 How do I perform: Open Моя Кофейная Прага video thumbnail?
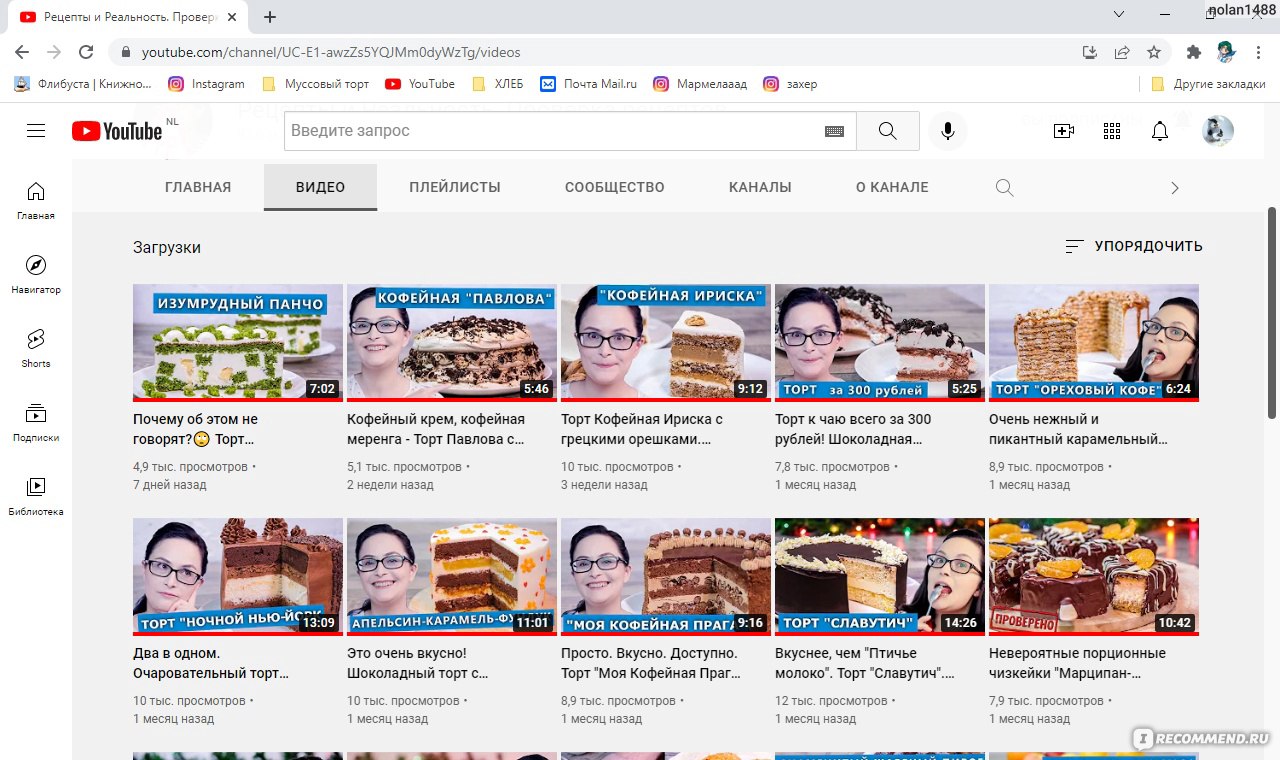coord(666,577)
